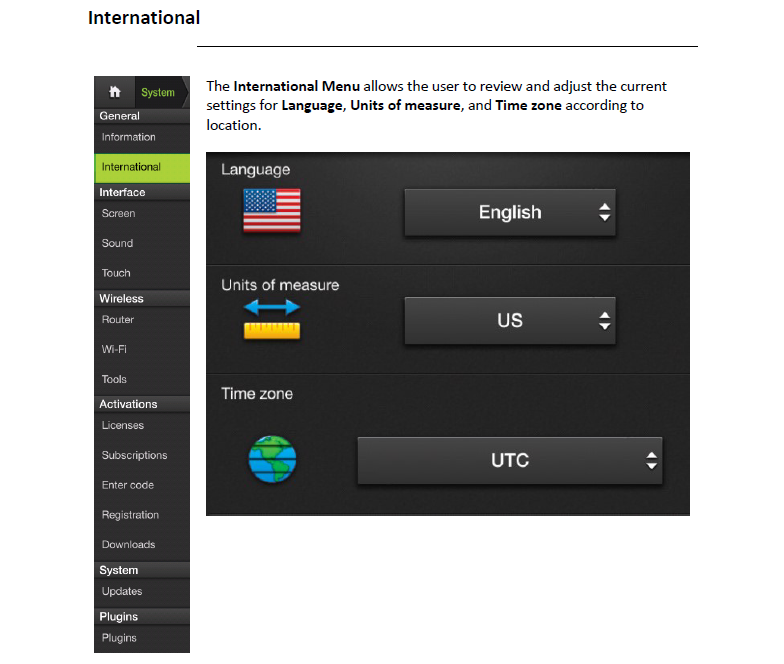
Task: Open the Registration item
Action: [142, 515]
